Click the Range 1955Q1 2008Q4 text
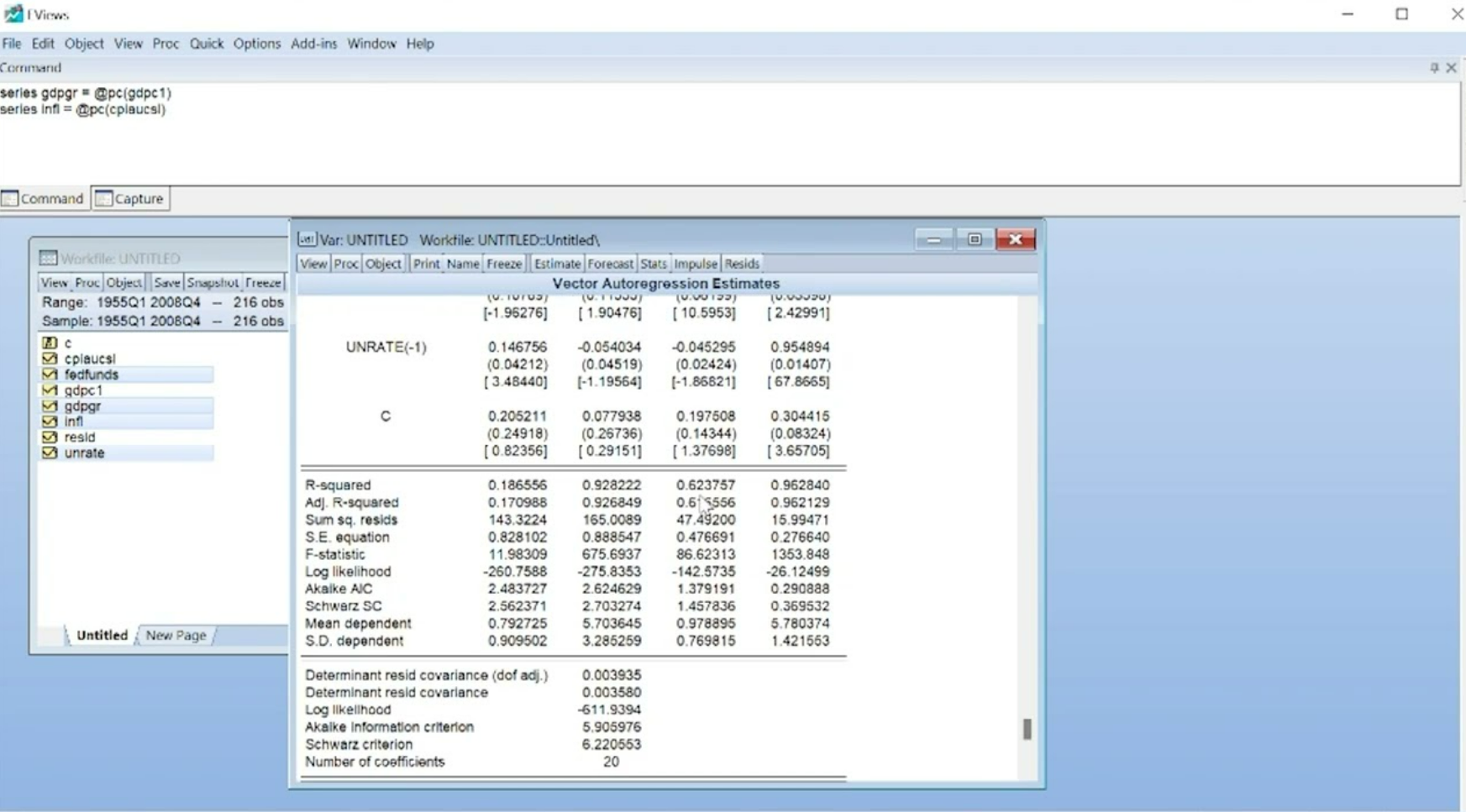The width and height of the screenshot is (1466, 812). tap(163, 302)
